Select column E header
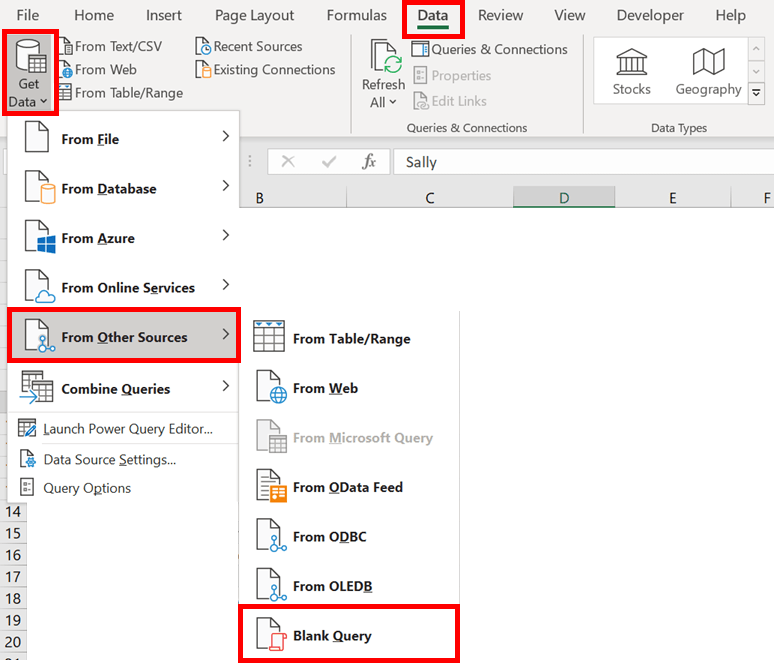774x663 pixels. [672, 198]
